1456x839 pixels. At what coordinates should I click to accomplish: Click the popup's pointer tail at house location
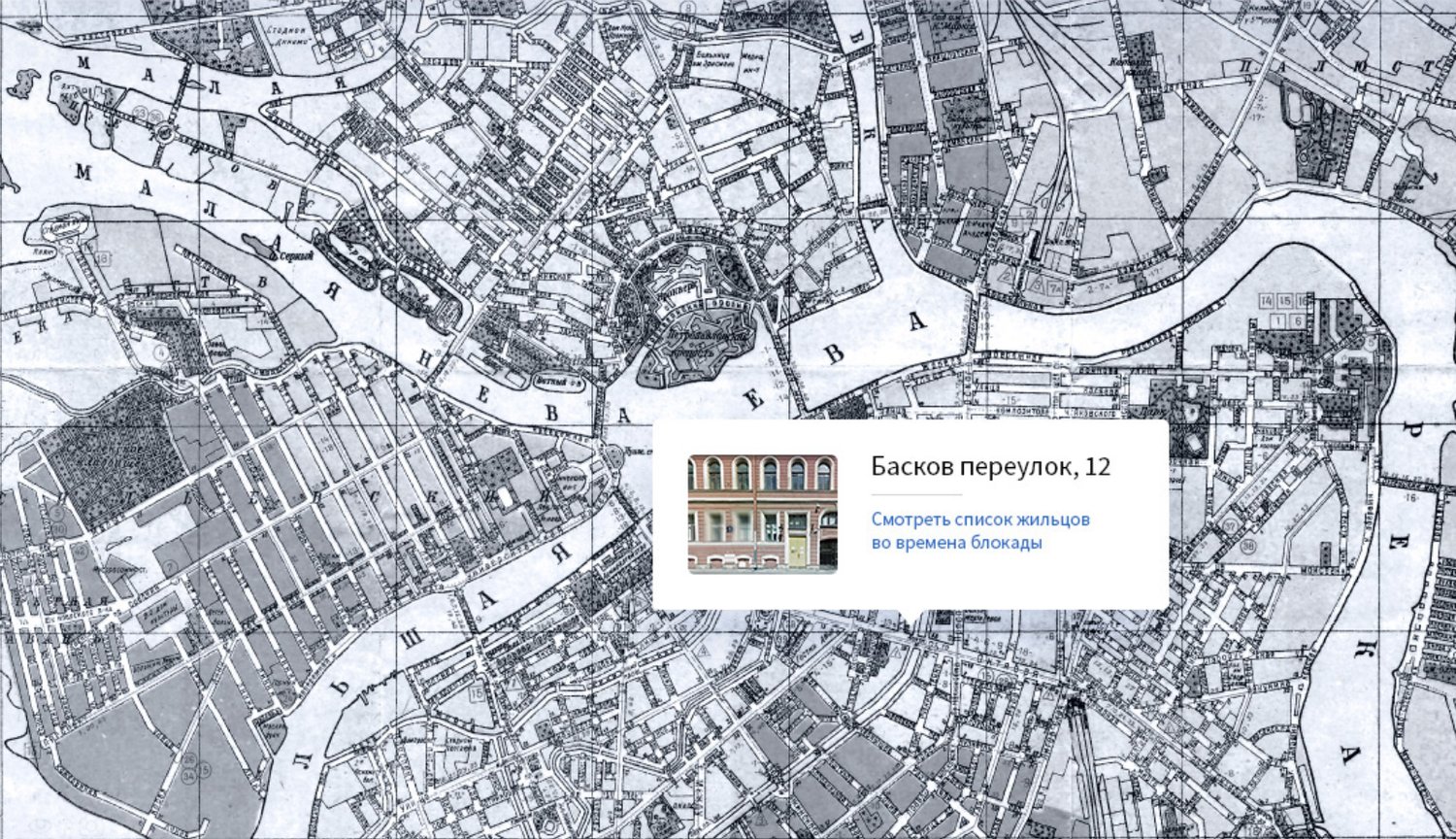click(x=910, y=617)
